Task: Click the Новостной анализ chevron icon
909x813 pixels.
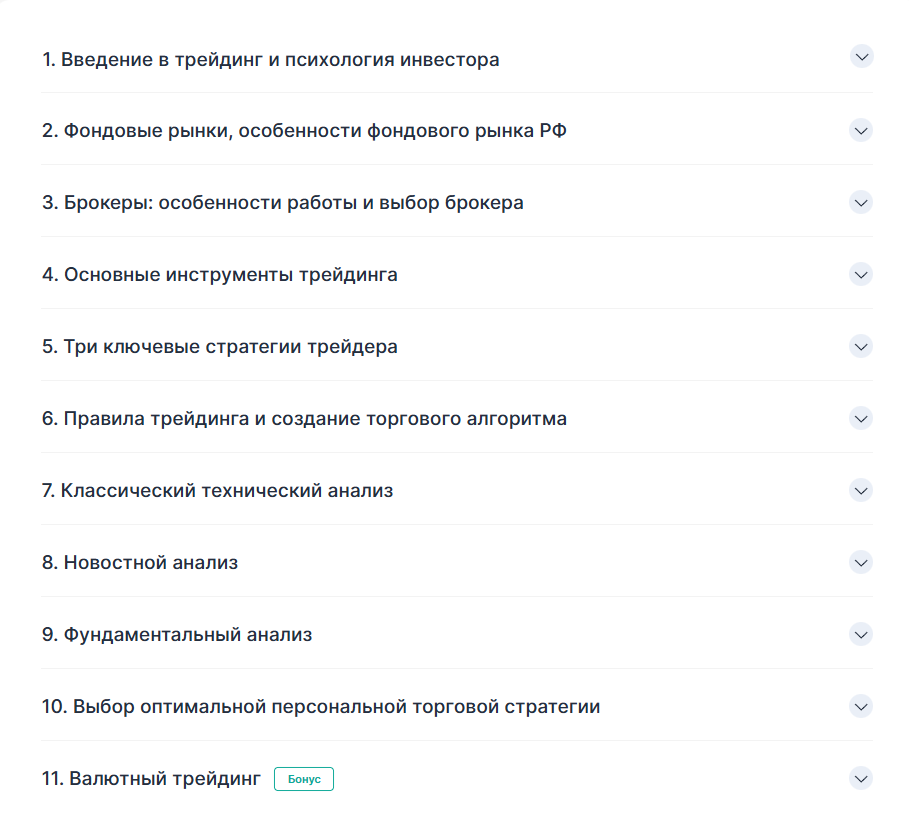Action: [x=861, y=562]
